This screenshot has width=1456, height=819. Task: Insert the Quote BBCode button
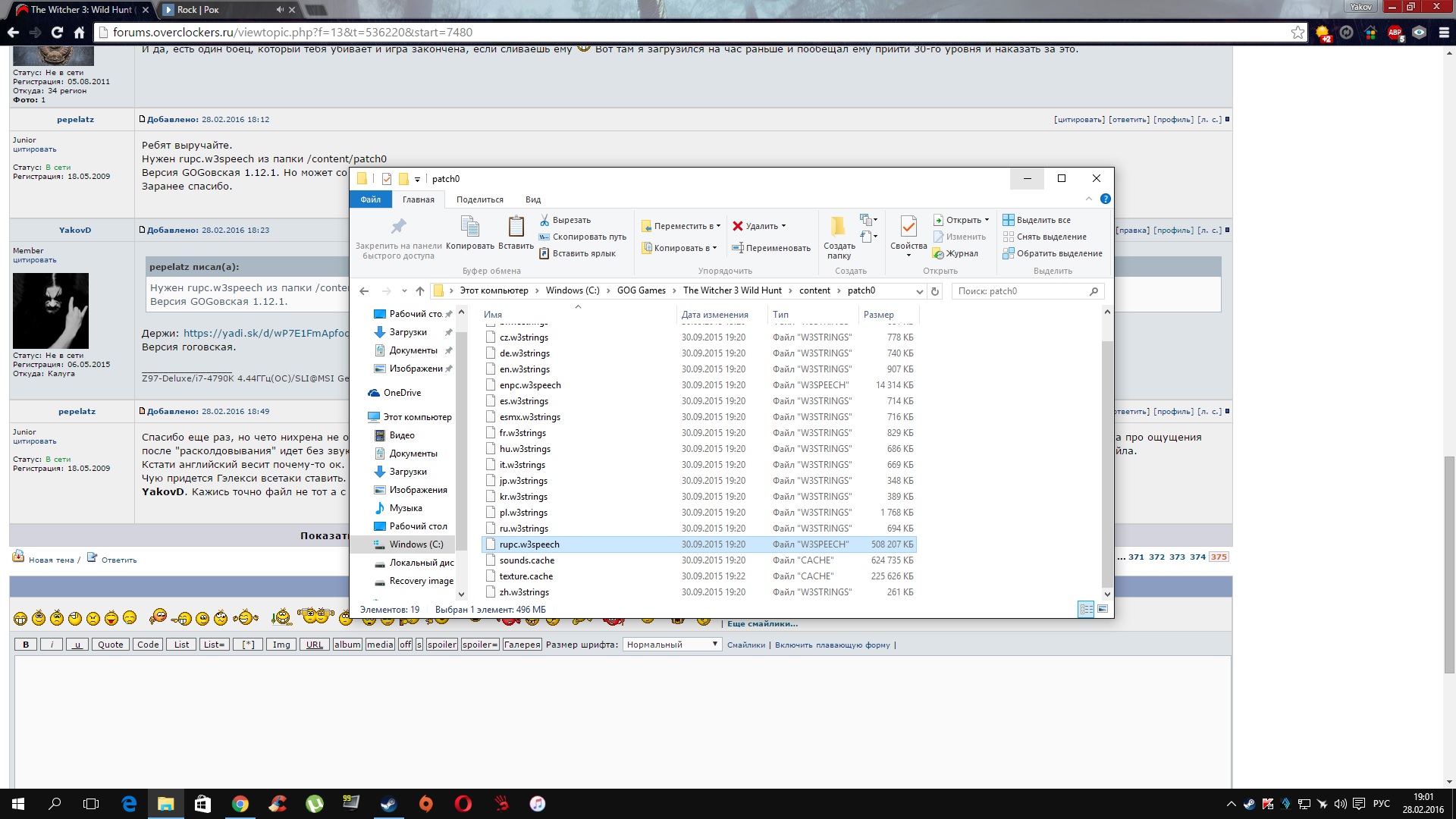point(110,645)
